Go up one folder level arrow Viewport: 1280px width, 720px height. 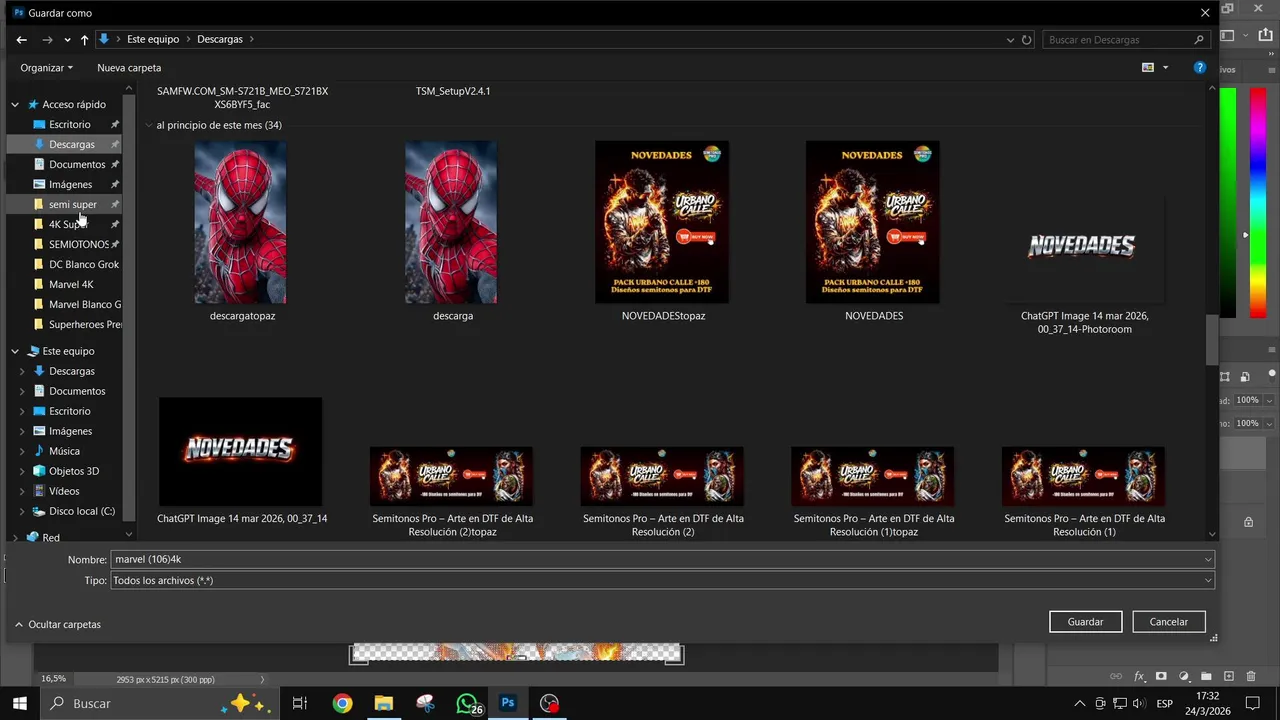84,40
